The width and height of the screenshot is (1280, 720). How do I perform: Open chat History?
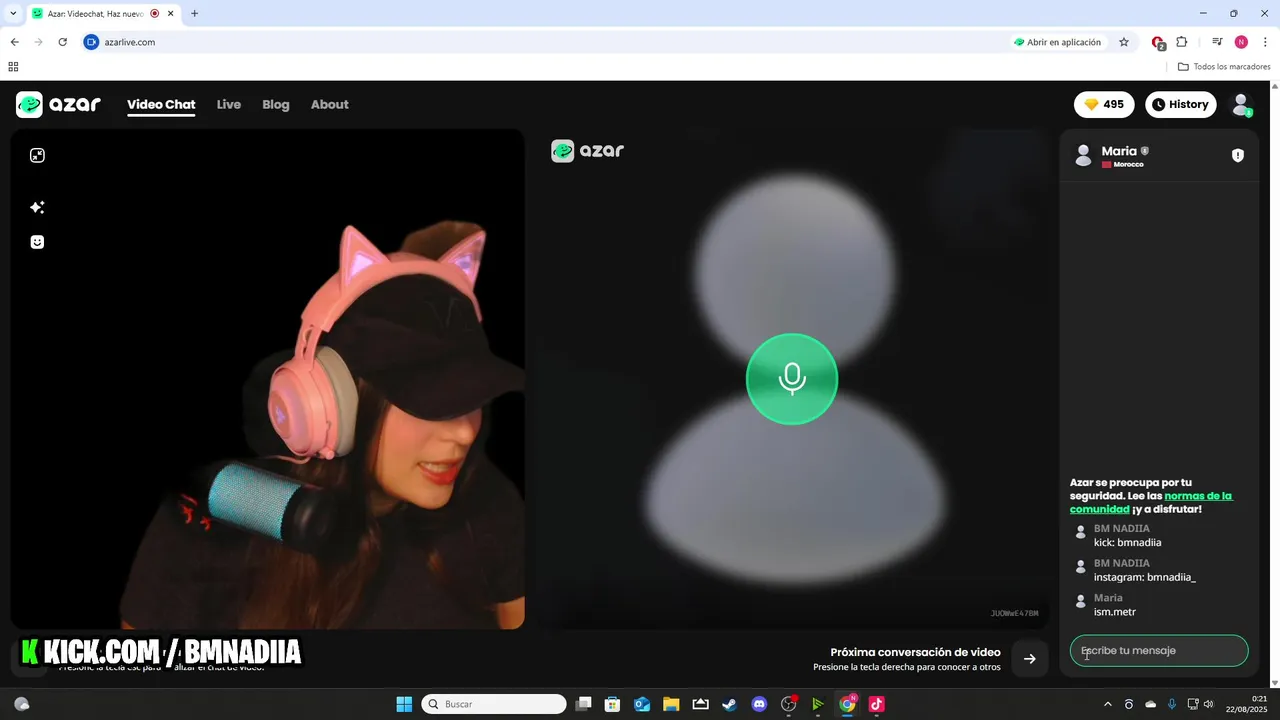[1180, 104]
